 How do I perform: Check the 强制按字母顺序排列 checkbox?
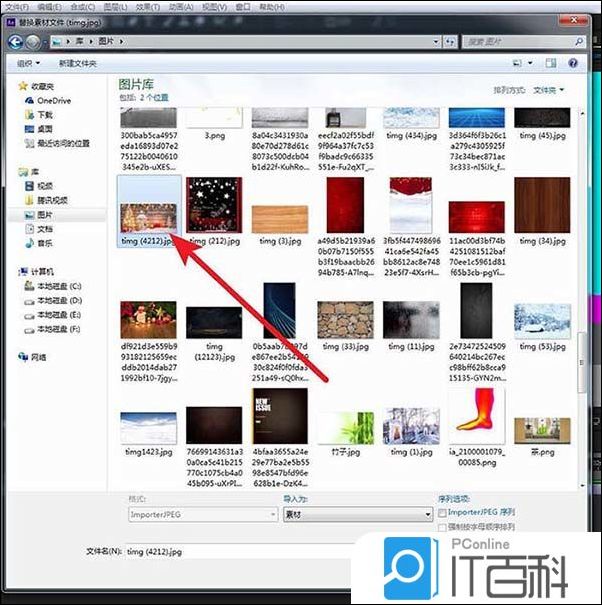(442, 527)
